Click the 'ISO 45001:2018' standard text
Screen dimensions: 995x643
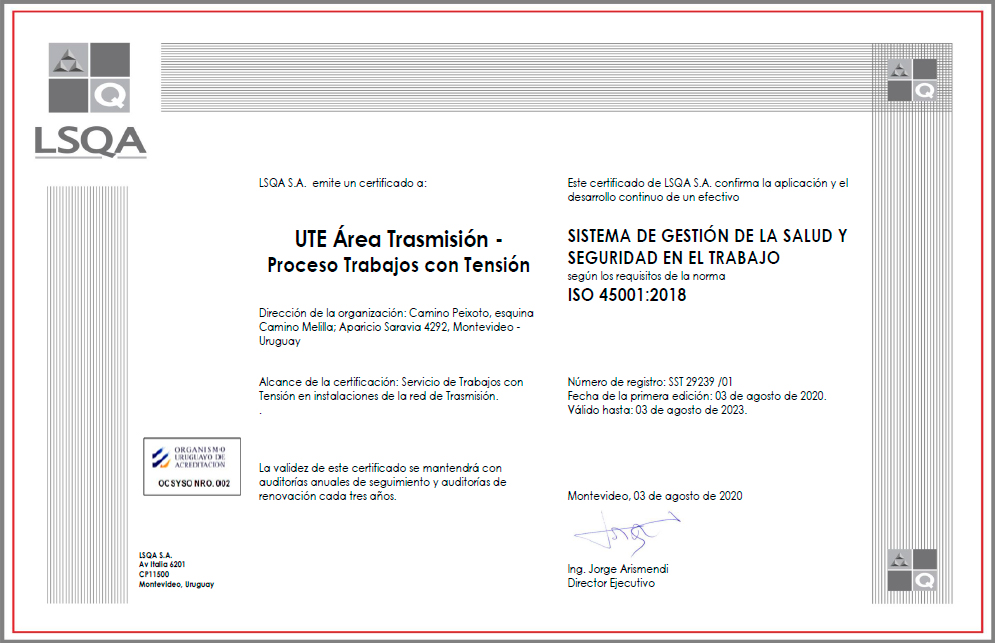tap(627, 295)
